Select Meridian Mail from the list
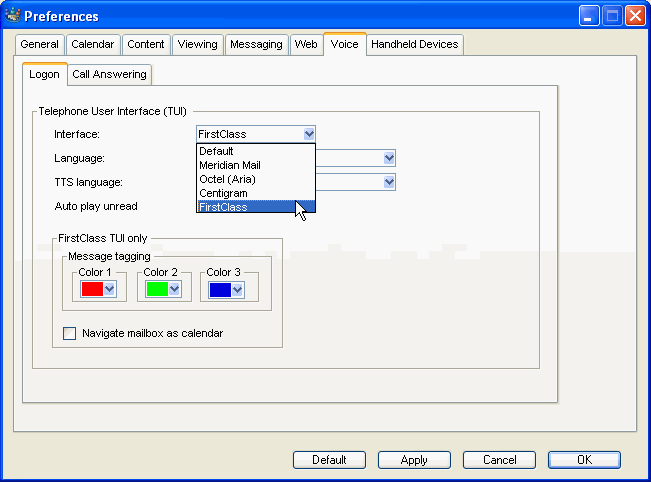The height and width of the screenshot is (482, 651). [230, 165]
